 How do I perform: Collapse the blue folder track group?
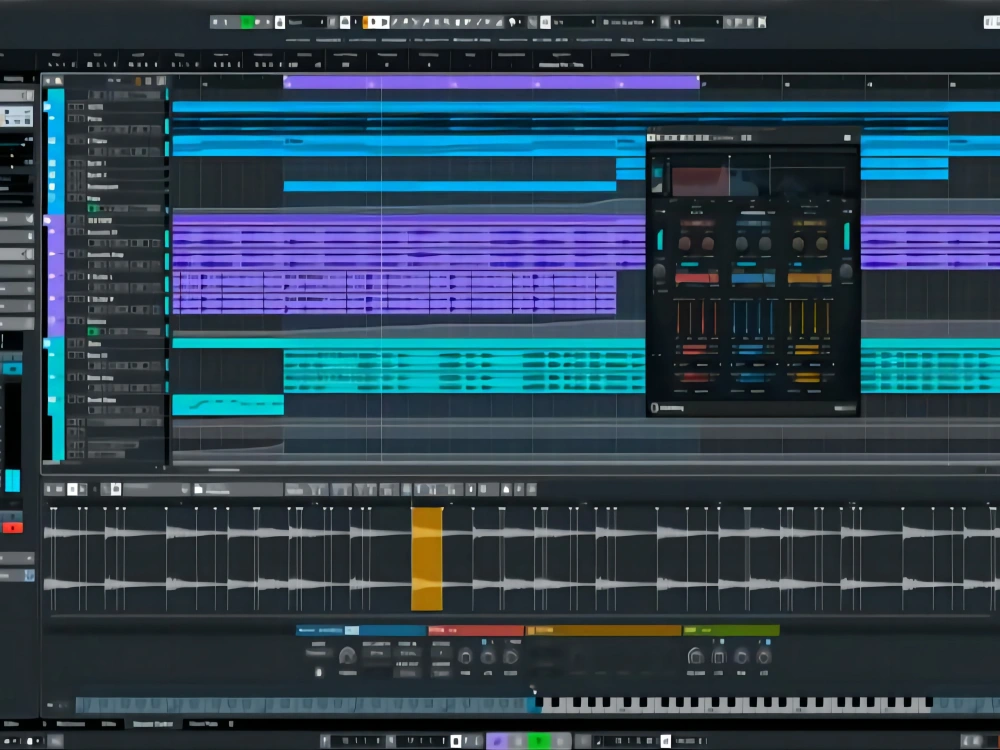pyautogui.click(x=47, y=107)
